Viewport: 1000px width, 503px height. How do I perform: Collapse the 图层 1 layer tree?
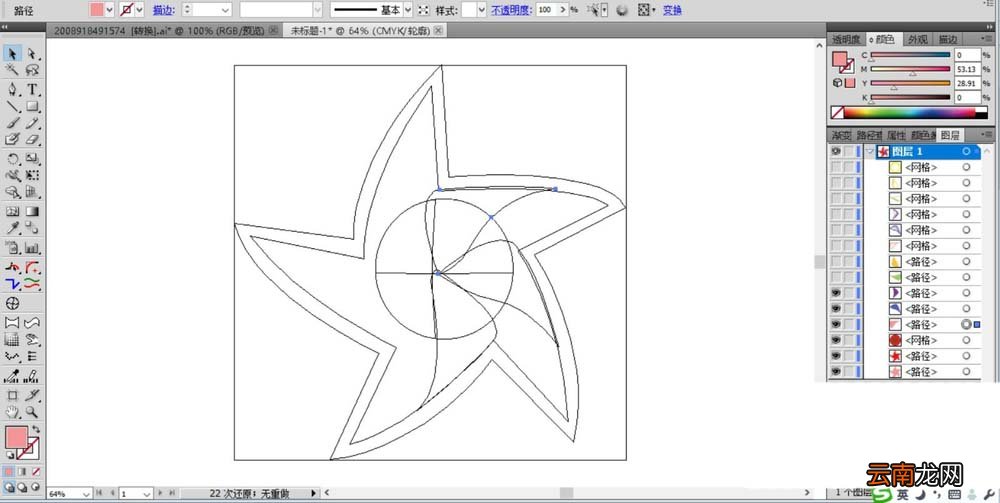[x=871, y=152]
